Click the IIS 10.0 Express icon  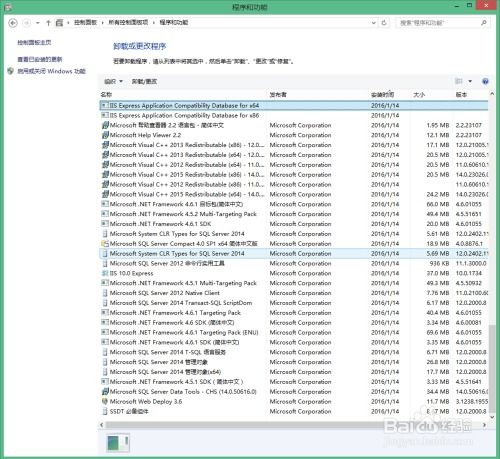(x=105, y=273)
